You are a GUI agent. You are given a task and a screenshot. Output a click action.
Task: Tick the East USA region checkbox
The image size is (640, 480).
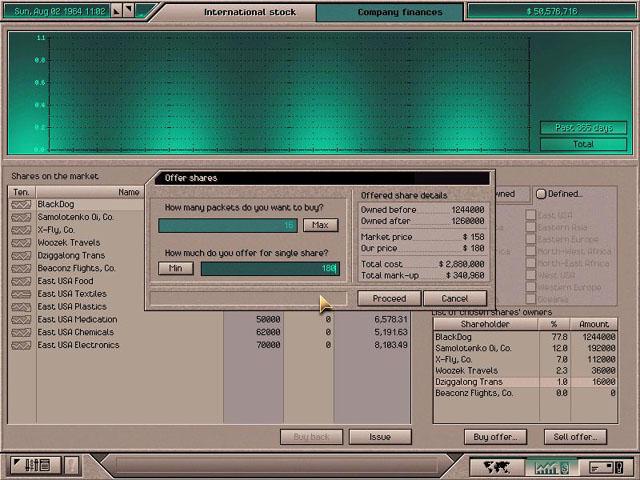point(531,215)
